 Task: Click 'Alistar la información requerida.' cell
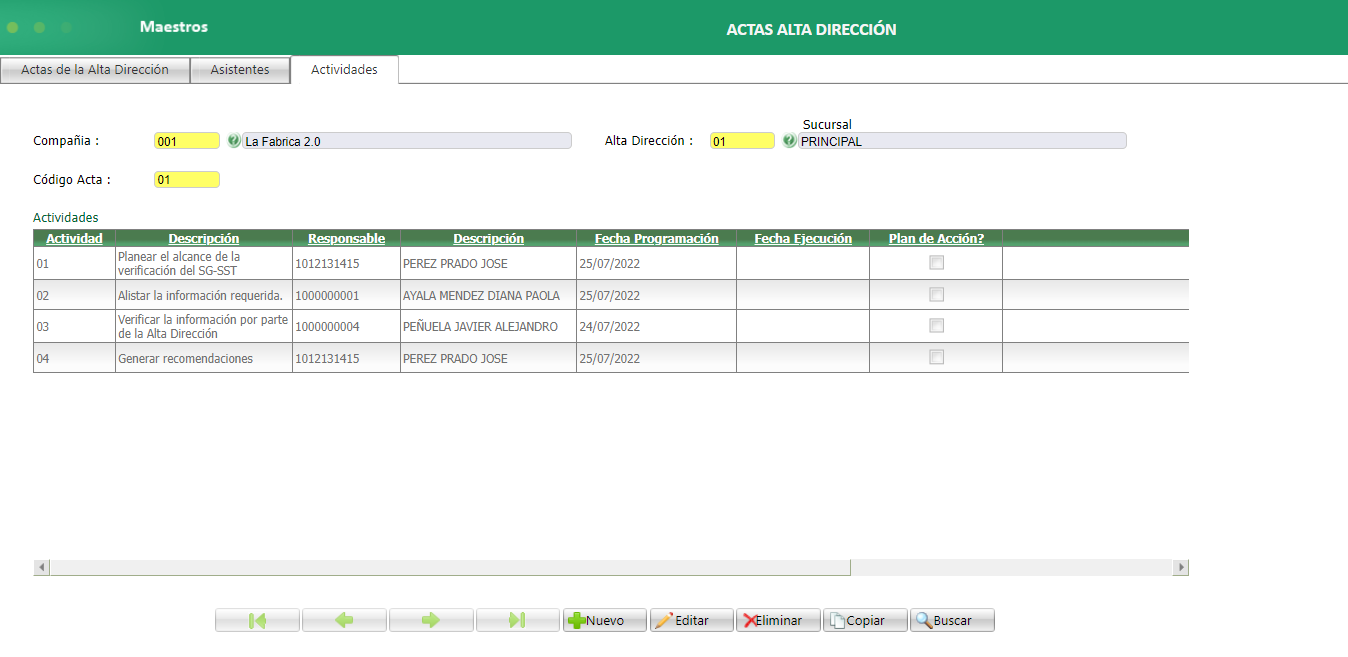[x=204, y=295]
